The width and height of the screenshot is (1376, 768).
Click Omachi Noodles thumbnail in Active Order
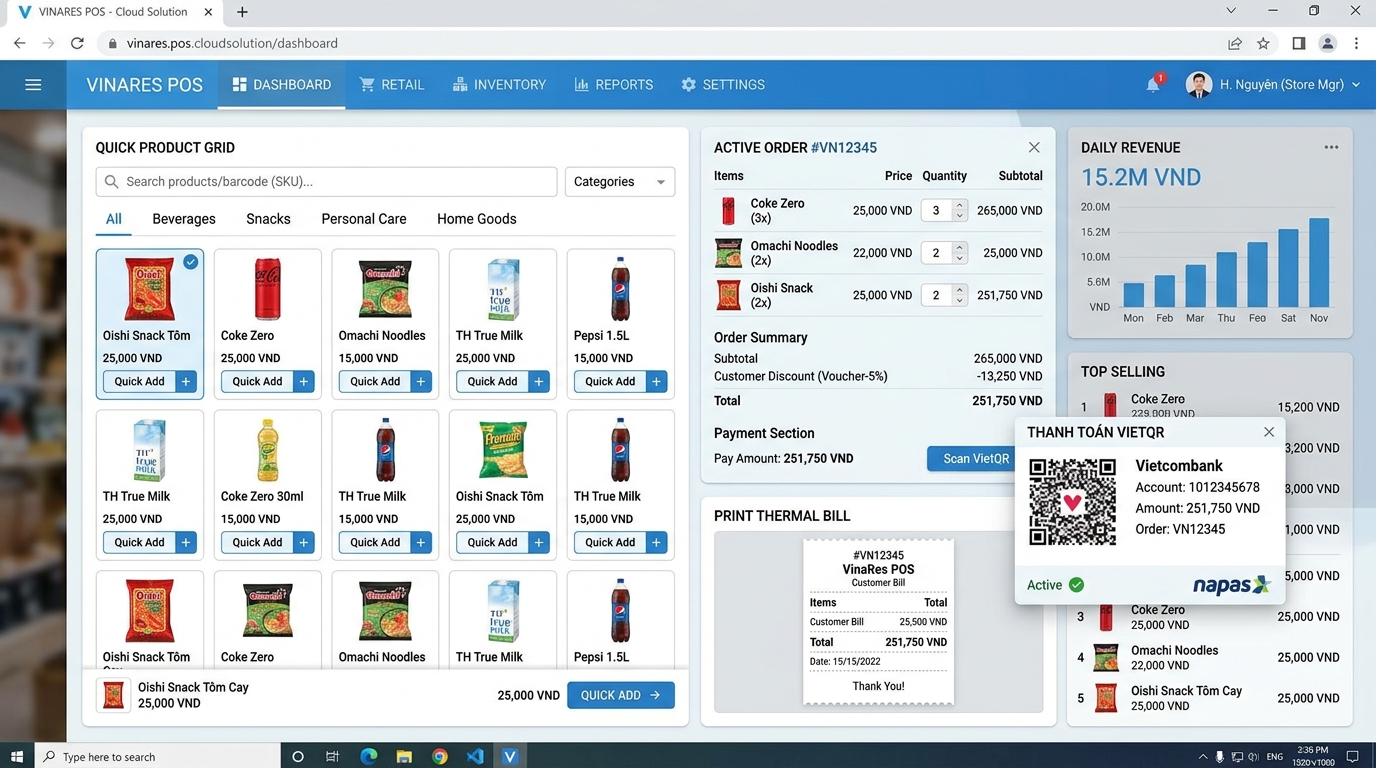[x=728, y=253]
